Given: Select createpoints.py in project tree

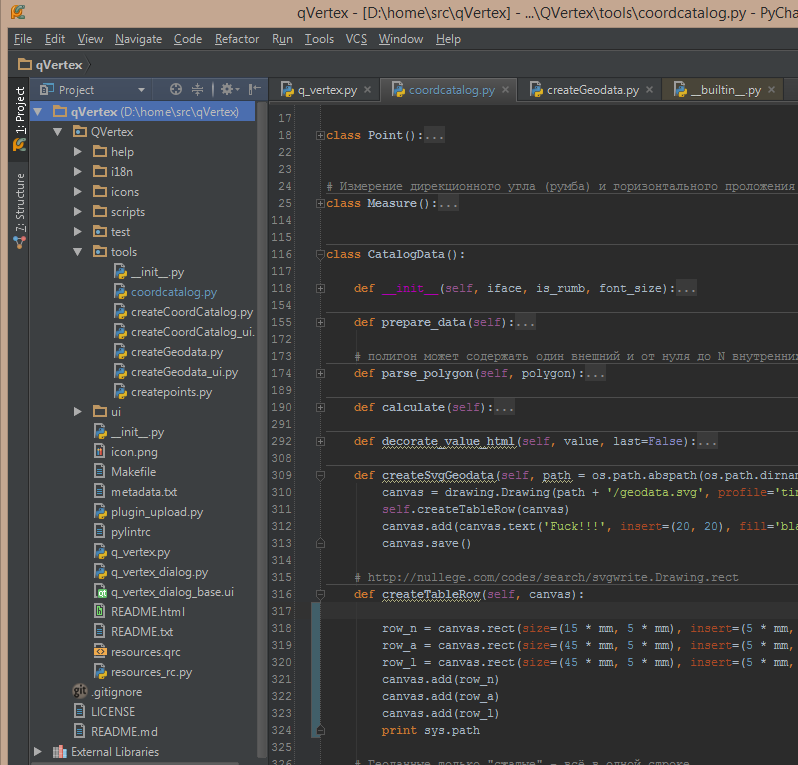Looking at the screenshot, I should point(171,392).
